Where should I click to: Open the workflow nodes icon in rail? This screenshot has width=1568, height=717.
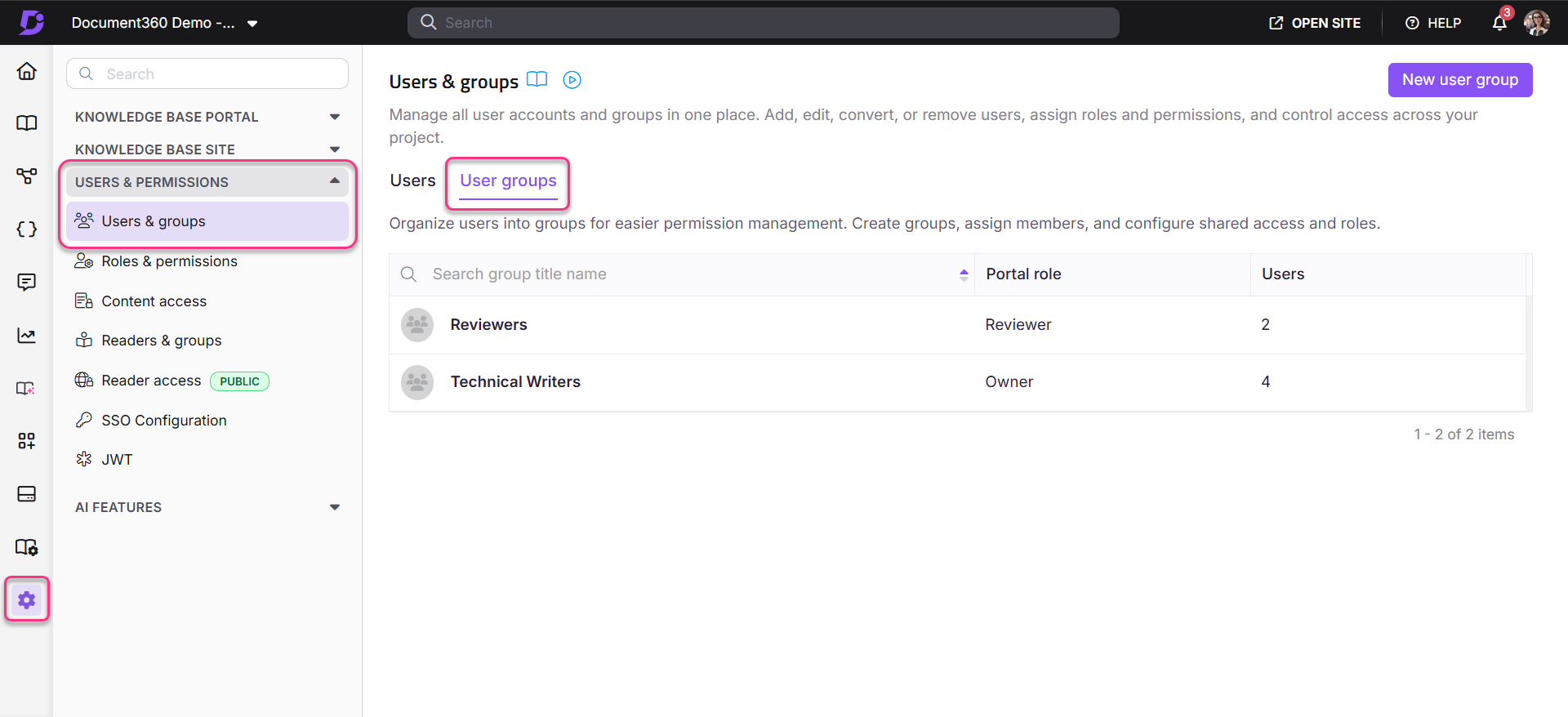point(27,176)
